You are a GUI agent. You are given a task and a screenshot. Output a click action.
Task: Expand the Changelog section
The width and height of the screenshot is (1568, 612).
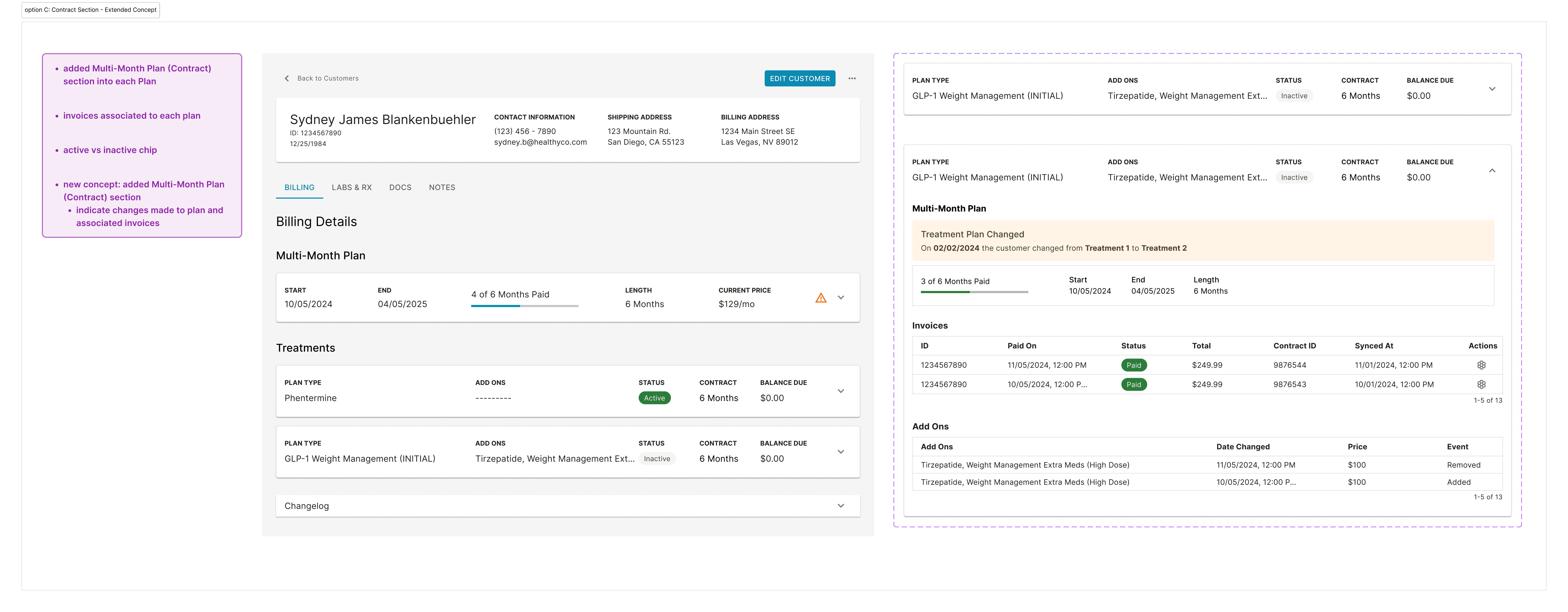coord(841,506)
